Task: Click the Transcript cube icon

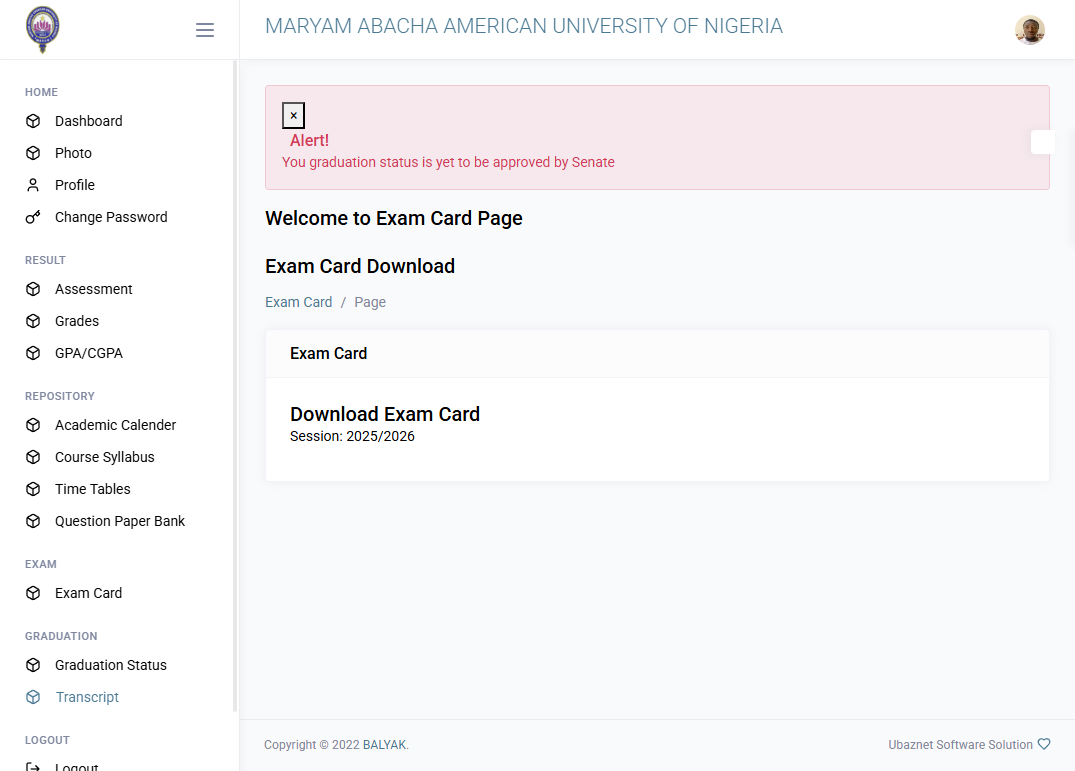Action: pyautogui.click(x=33, y=697)
